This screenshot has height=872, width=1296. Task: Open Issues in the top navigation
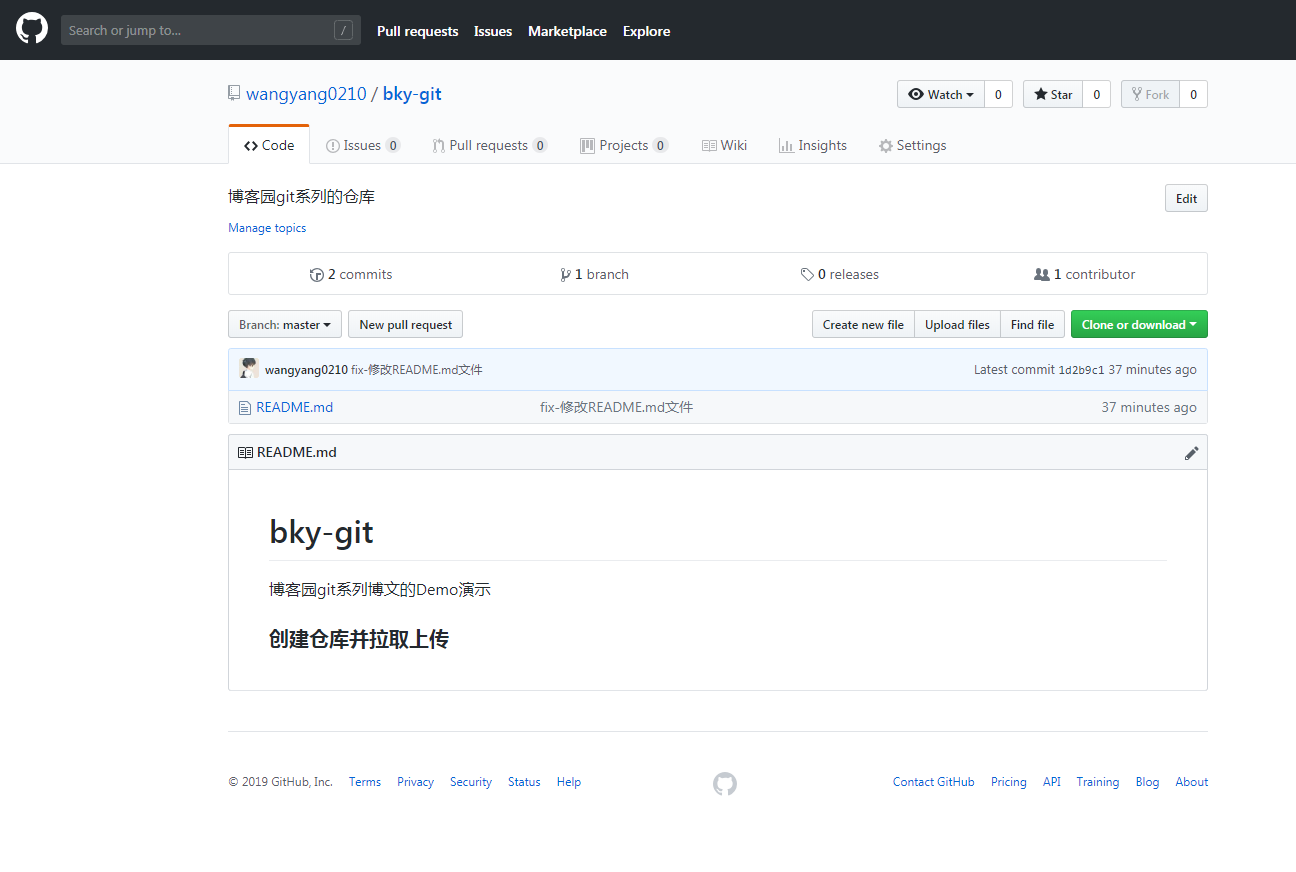click(x=493, y=31)
